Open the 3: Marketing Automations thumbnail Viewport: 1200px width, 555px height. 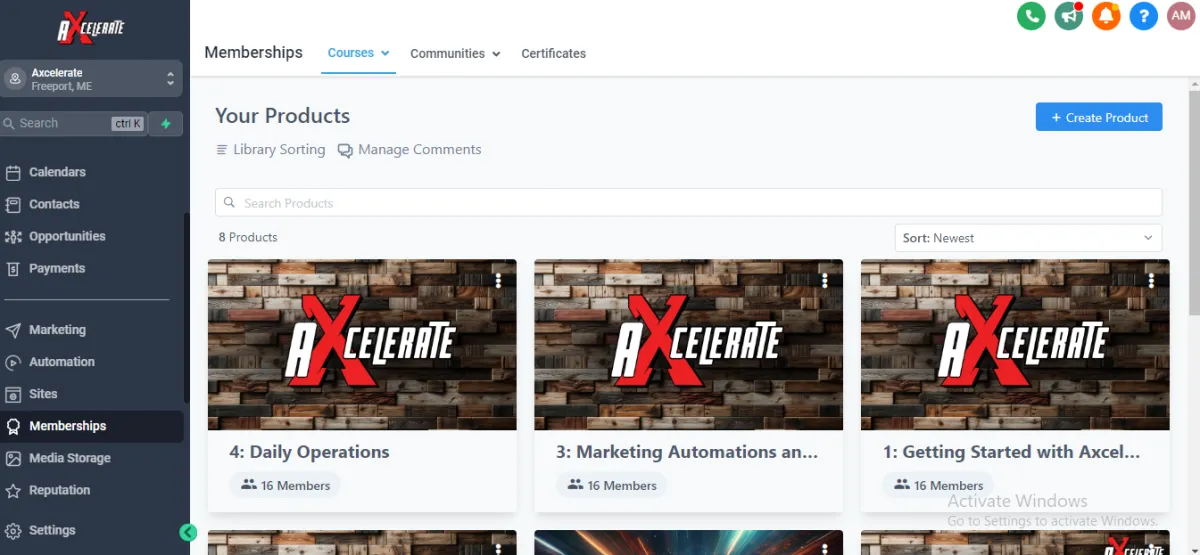click(x=688, y=345)
